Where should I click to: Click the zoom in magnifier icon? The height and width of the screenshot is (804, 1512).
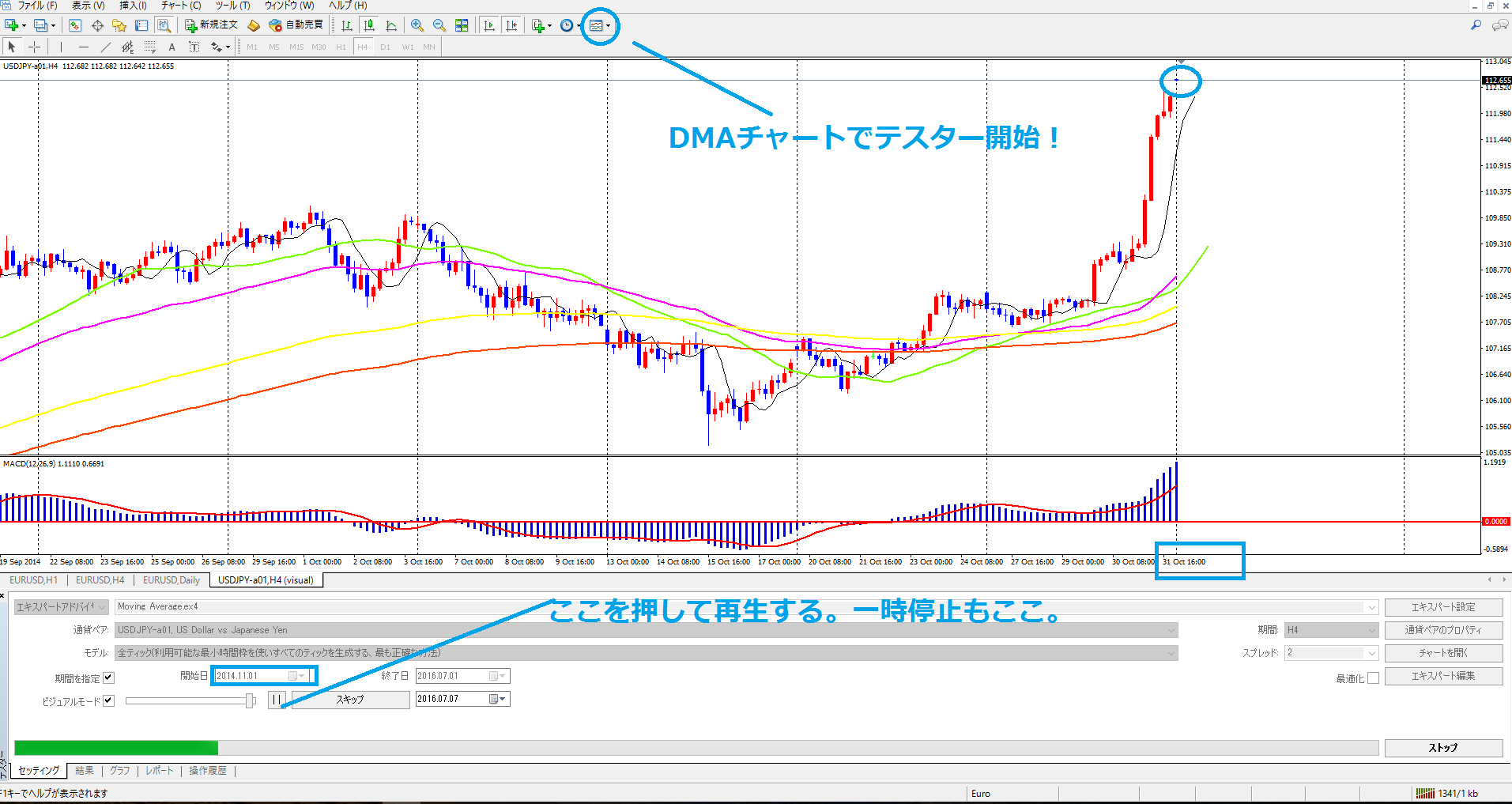[x=417, y=25]
